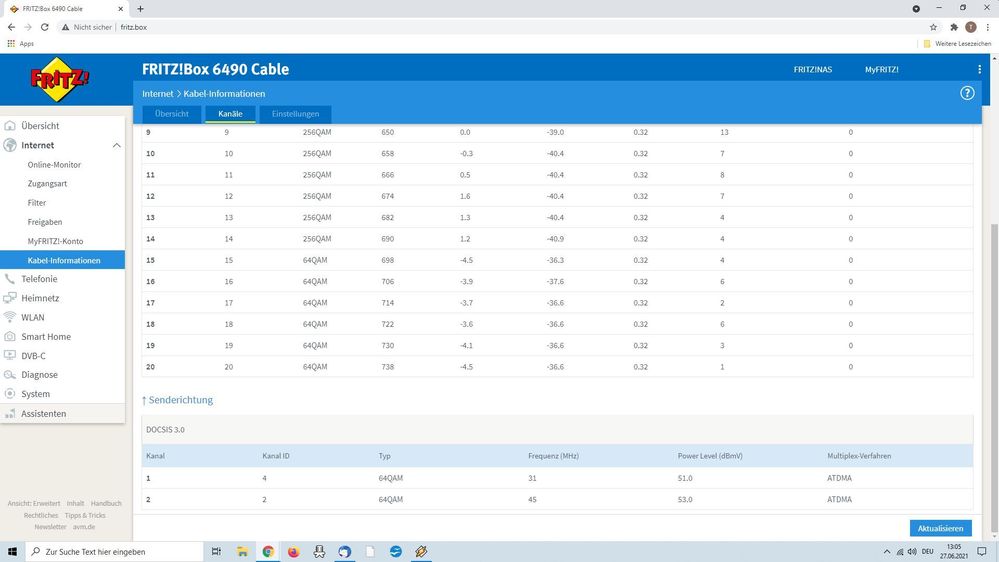Click the Diagnose icon
The image size is (999, 562).
click(x=10, y=375)
